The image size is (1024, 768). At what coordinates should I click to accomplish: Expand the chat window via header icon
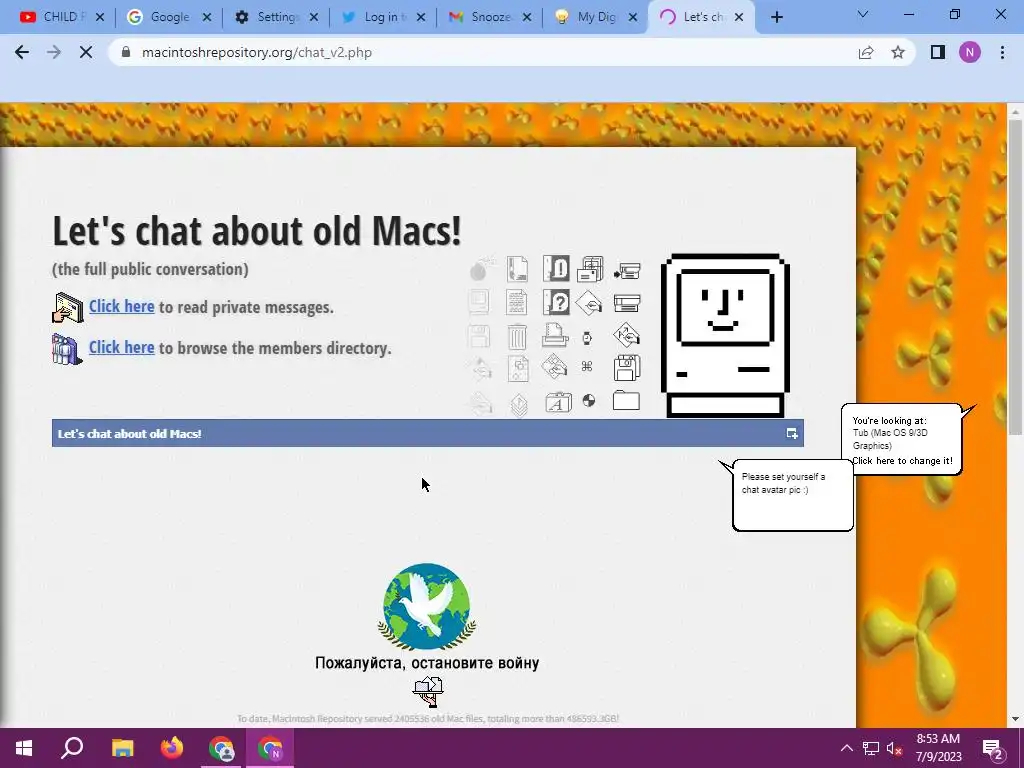(x=792, y=433)
